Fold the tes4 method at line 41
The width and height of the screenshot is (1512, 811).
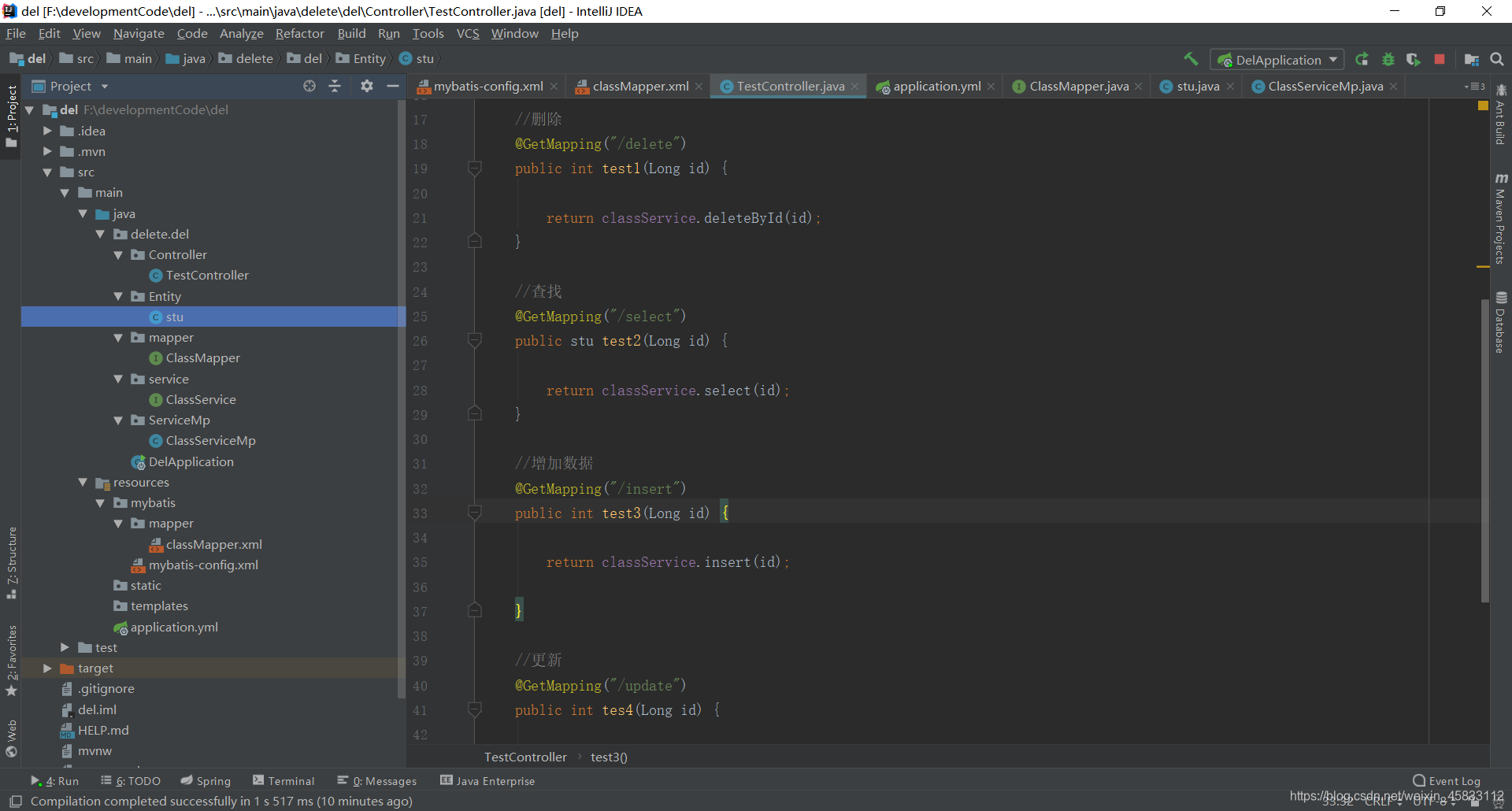click(475, 709)
